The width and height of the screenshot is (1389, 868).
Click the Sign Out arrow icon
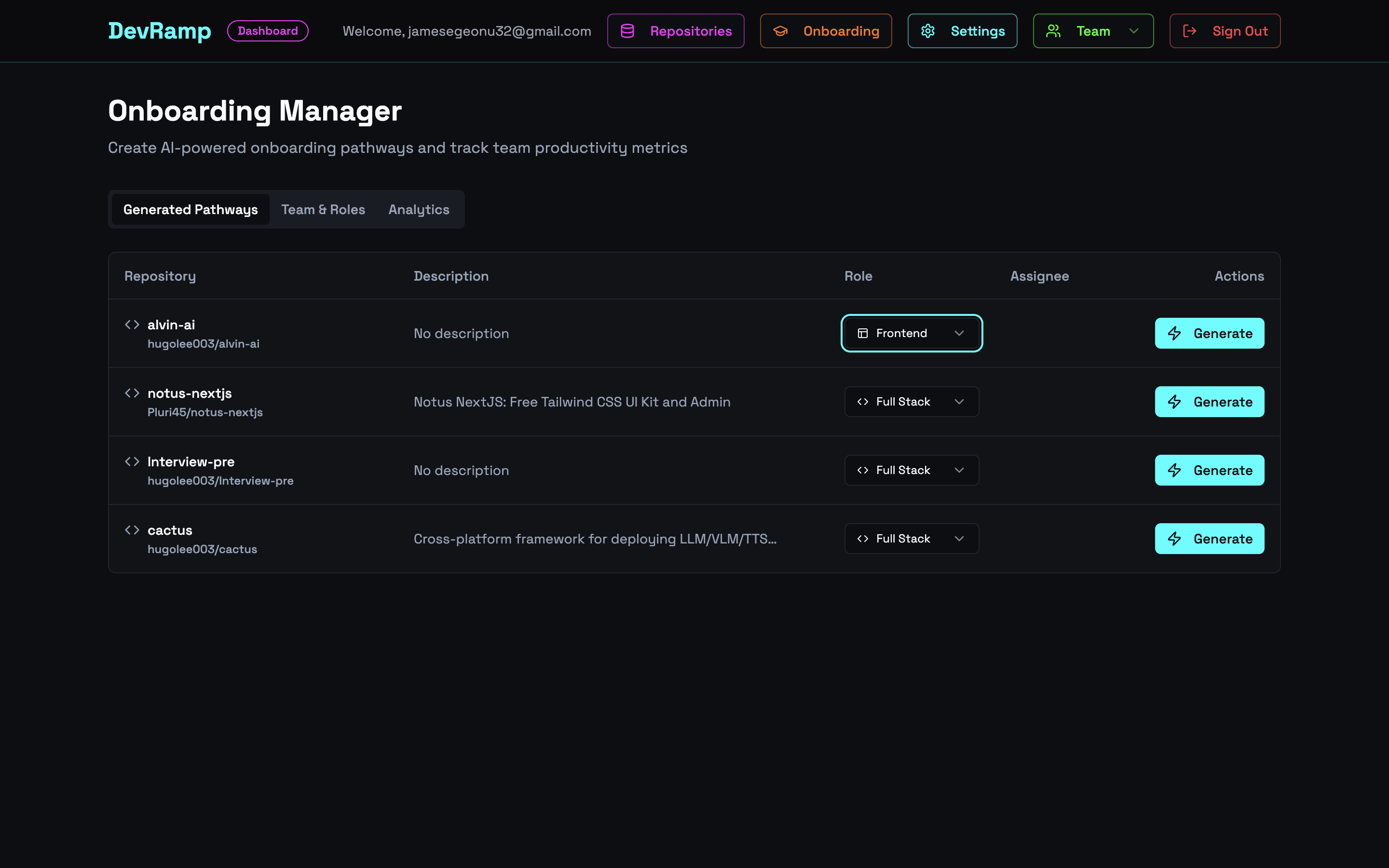[x=1190, y=31]
